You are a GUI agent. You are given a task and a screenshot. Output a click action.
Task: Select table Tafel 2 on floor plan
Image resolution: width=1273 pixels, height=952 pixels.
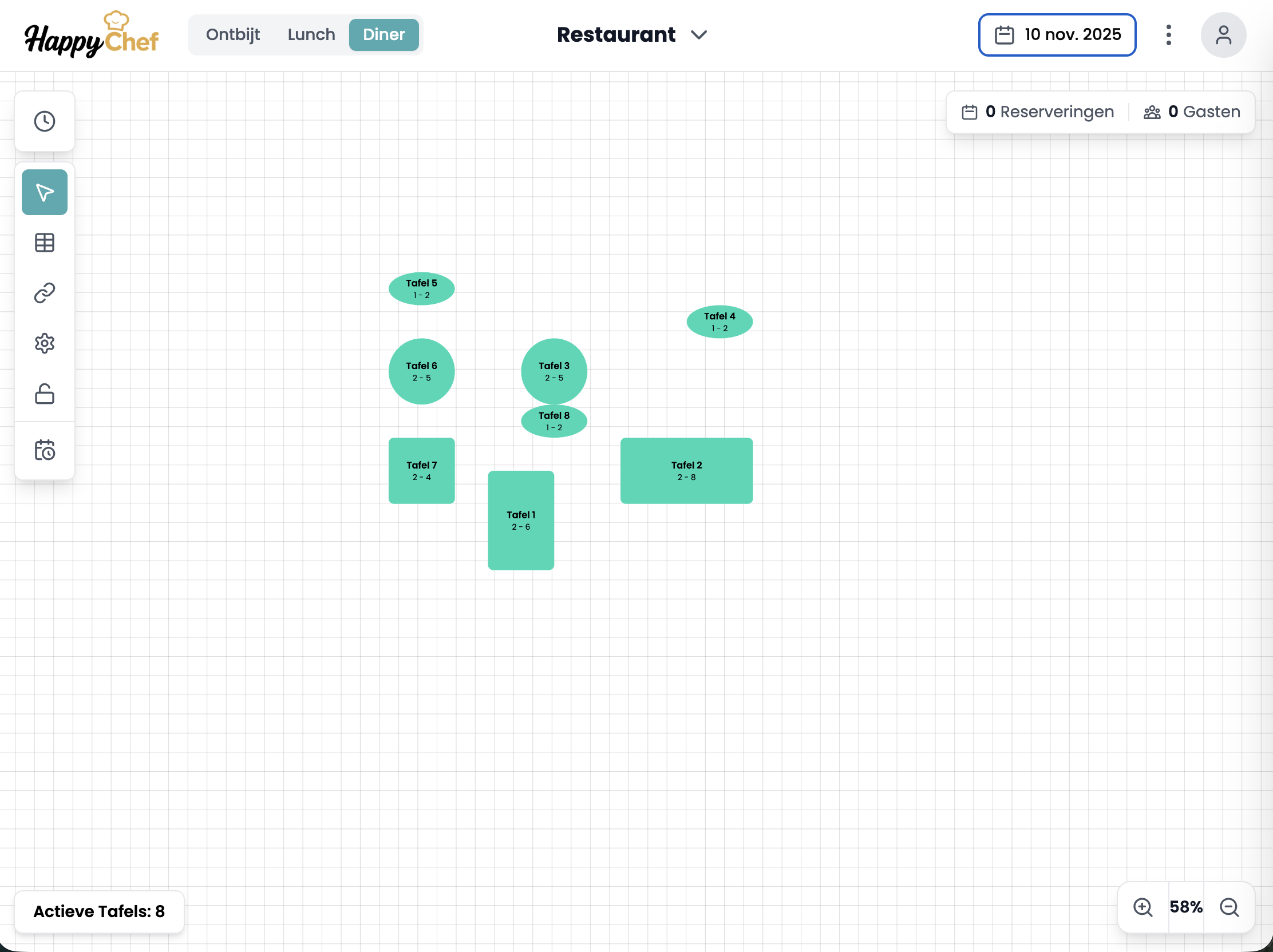click(x=686, y=470)
